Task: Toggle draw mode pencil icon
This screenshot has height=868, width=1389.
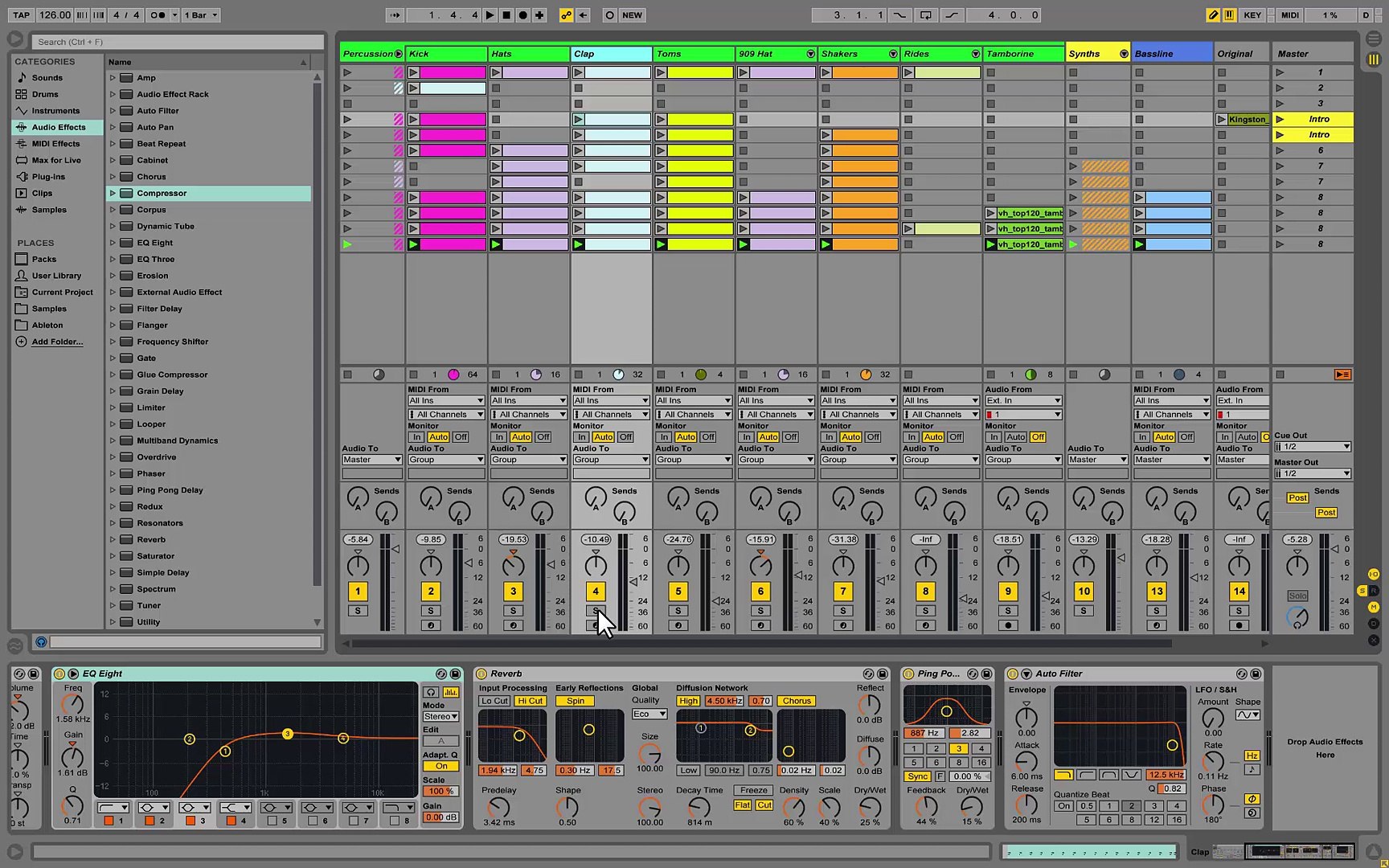Action: (1213, 14)
